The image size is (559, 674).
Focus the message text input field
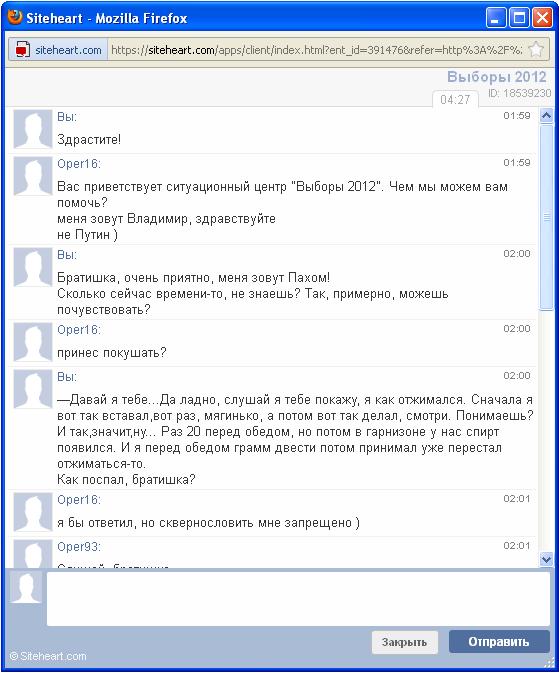pos(298,598)
